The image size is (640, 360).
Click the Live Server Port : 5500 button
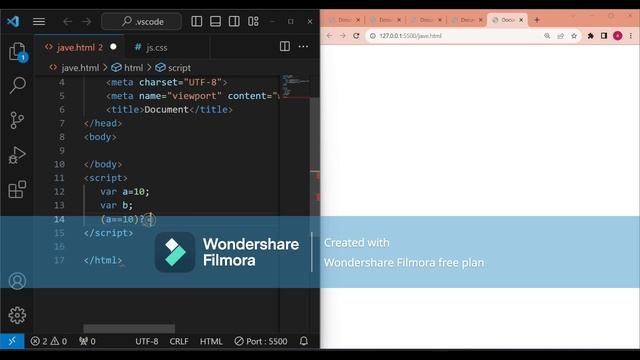(x=261, y=341)
